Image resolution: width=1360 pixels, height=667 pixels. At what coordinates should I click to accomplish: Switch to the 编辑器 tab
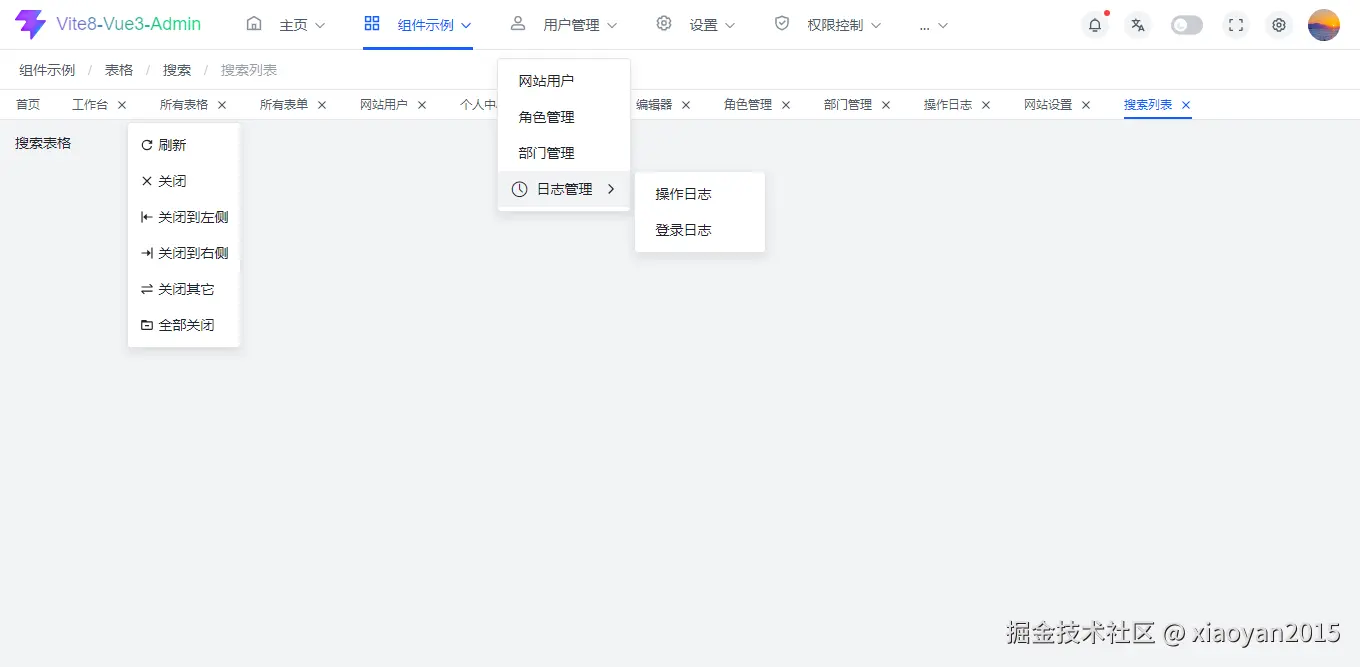654,104
